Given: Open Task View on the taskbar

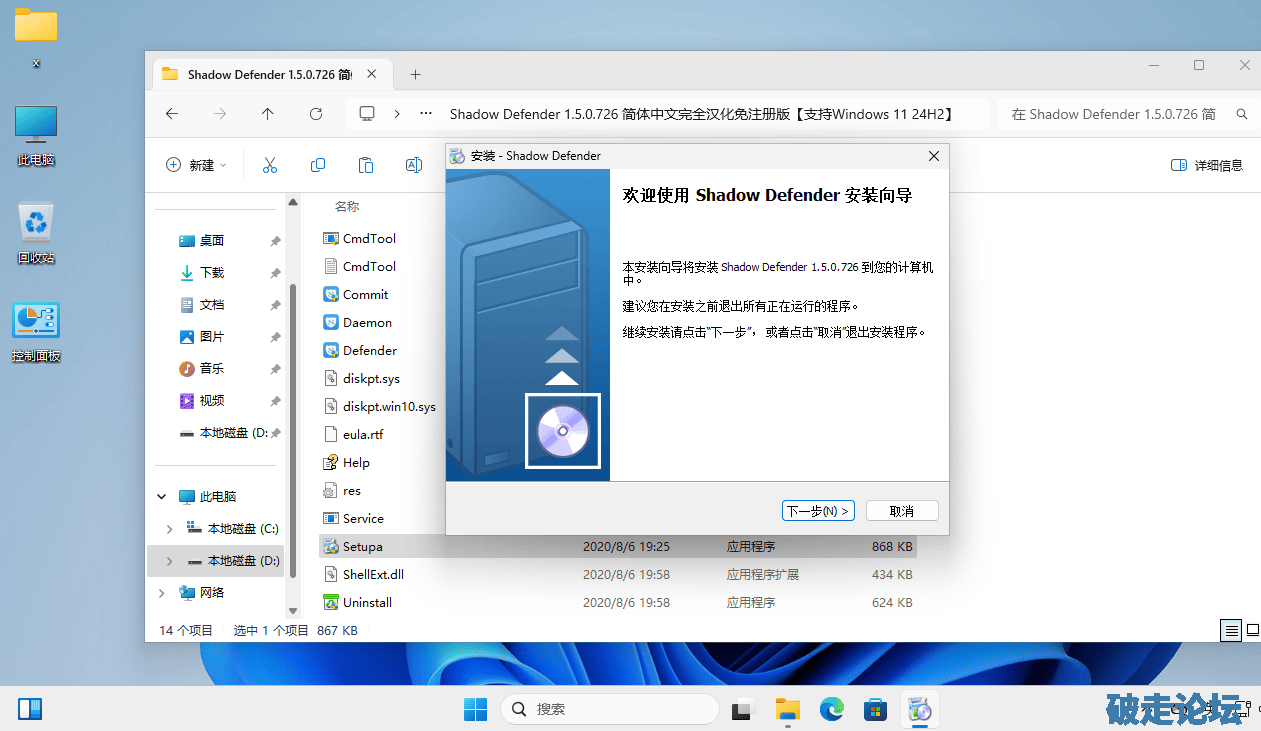Looking at the screenshot, I should [742, 709].
